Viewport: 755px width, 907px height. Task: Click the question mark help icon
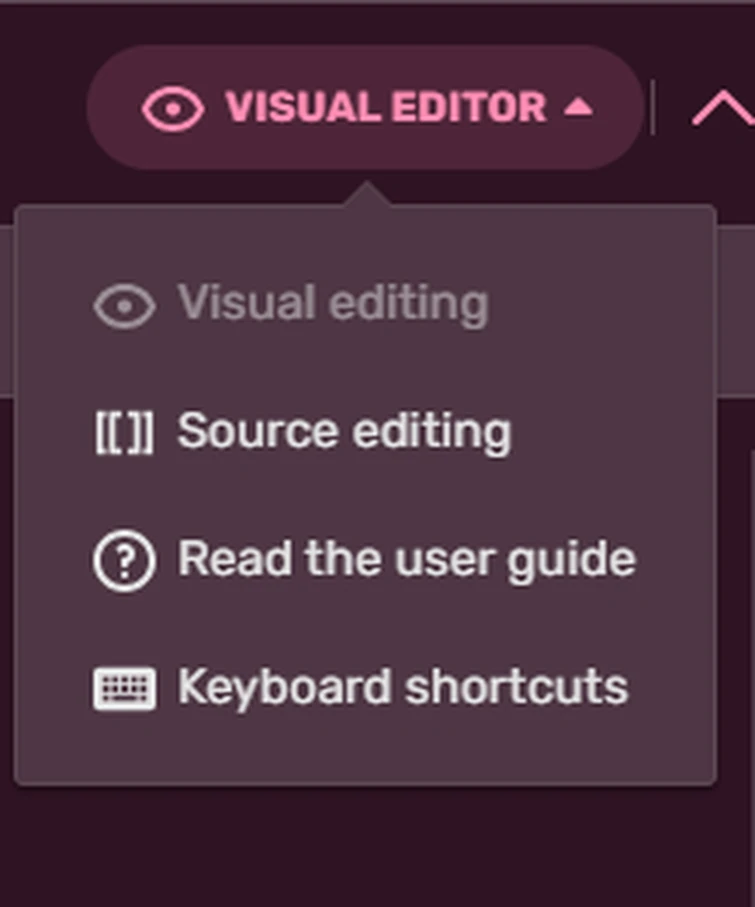click(124, 561)
